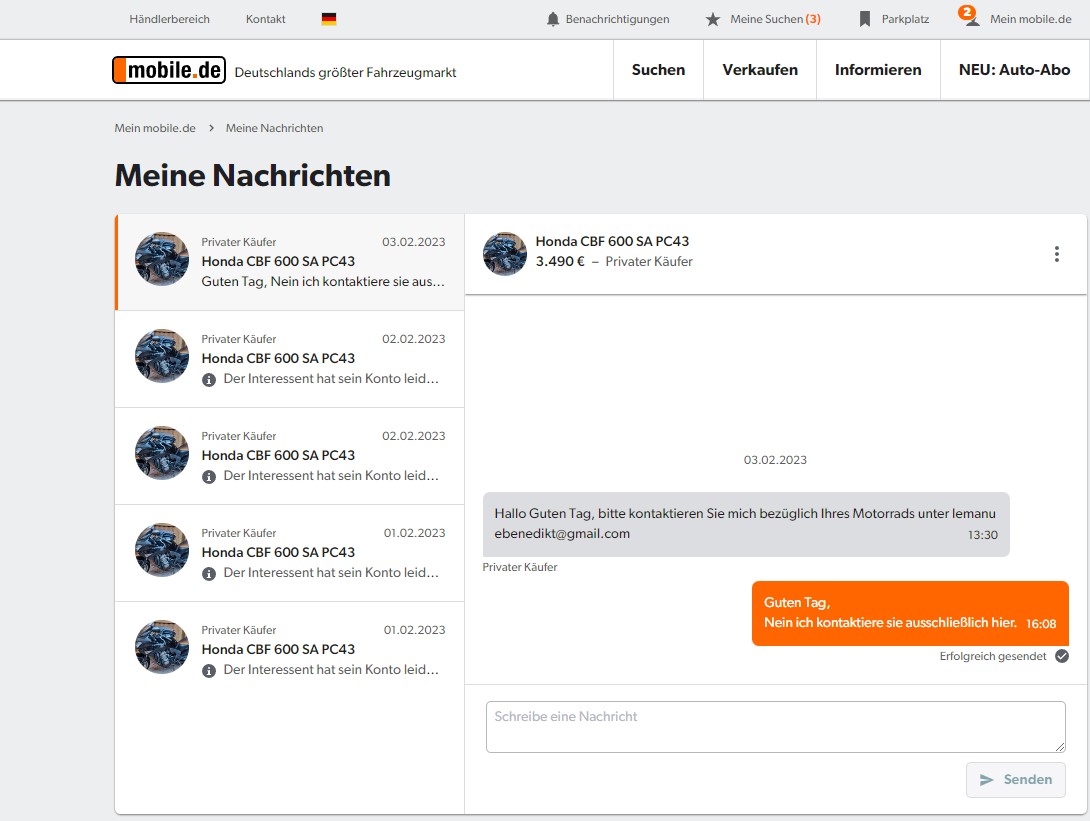This screenshot has height=821, width=1090.
Task: Click the Mein mobile.de profile icon
Action: tap(972, 19)
